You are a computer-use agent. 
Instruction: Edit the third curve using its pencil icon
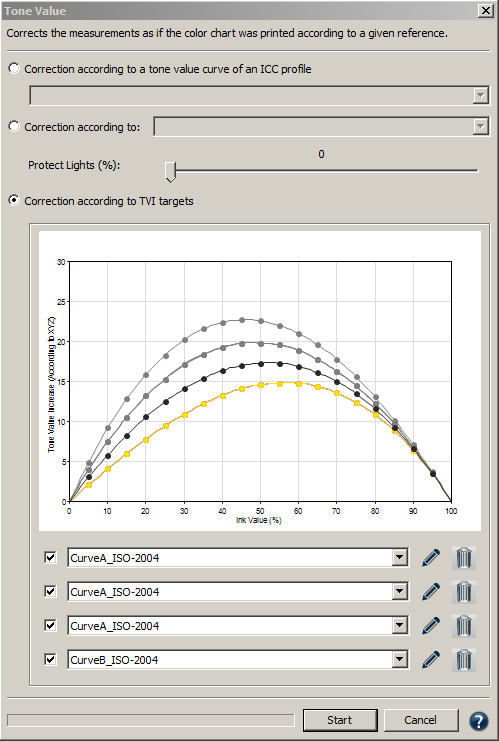pos(431,626)
